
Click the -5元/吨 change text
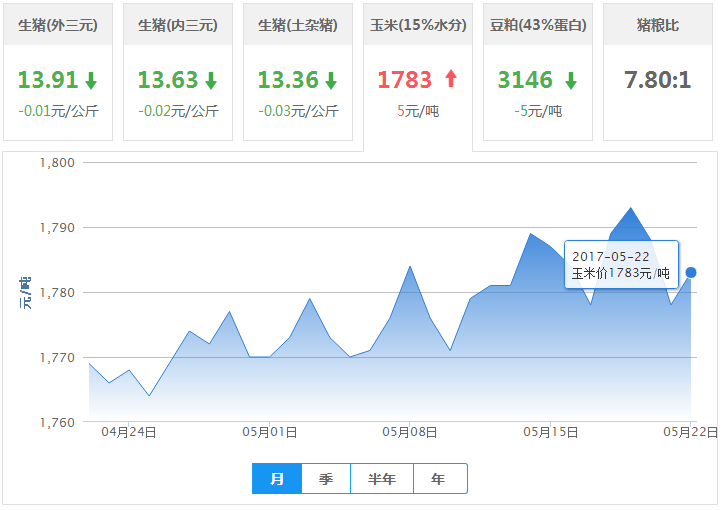(538, 111)
